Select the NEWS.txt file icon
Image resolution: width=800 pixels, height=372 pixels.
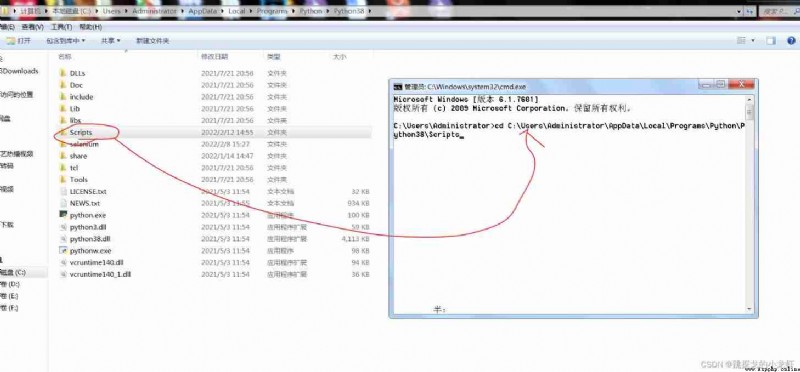(x=63, y=203)
